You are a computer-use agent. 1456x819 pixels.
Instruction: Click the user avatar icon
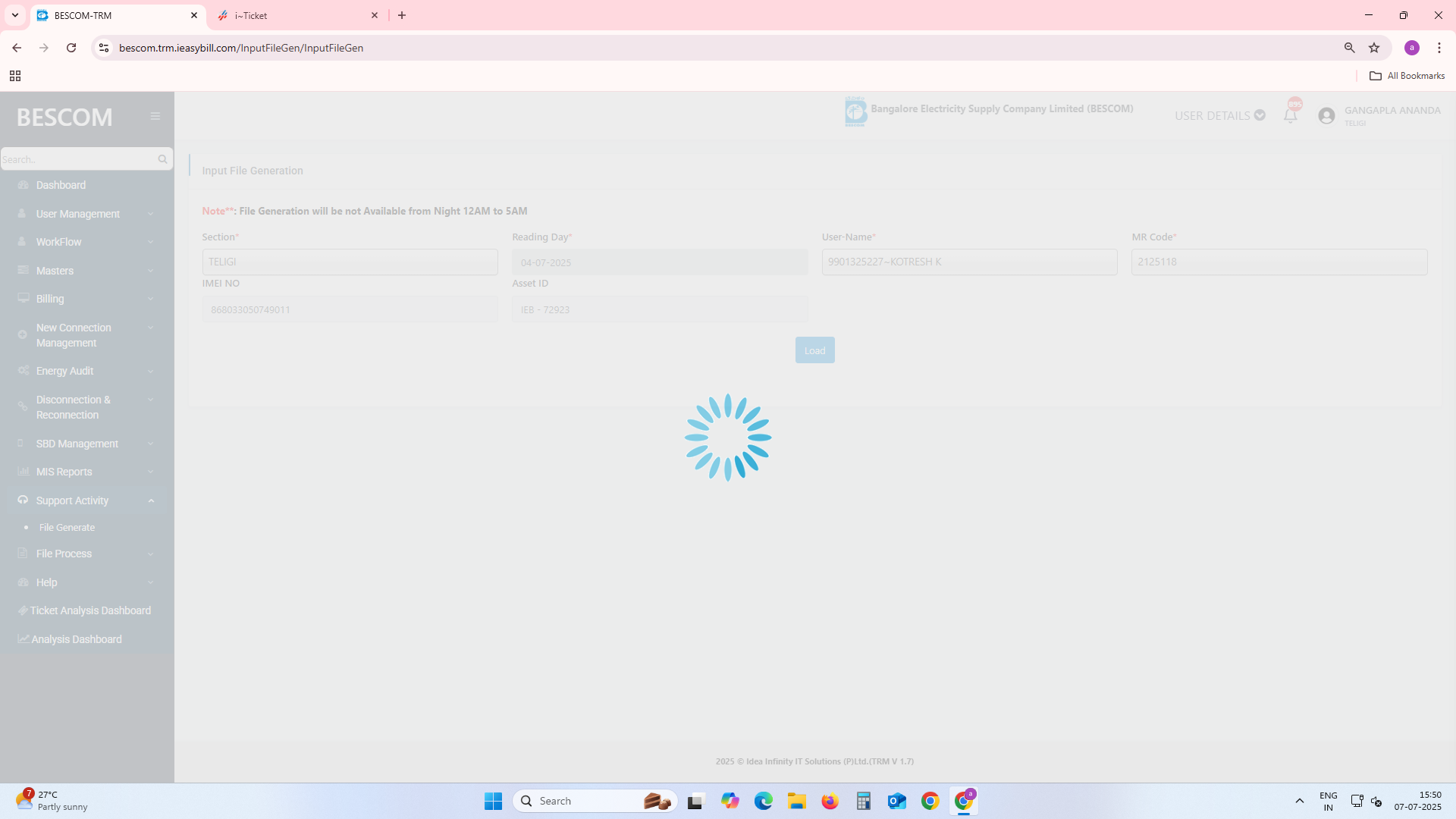1326,115
